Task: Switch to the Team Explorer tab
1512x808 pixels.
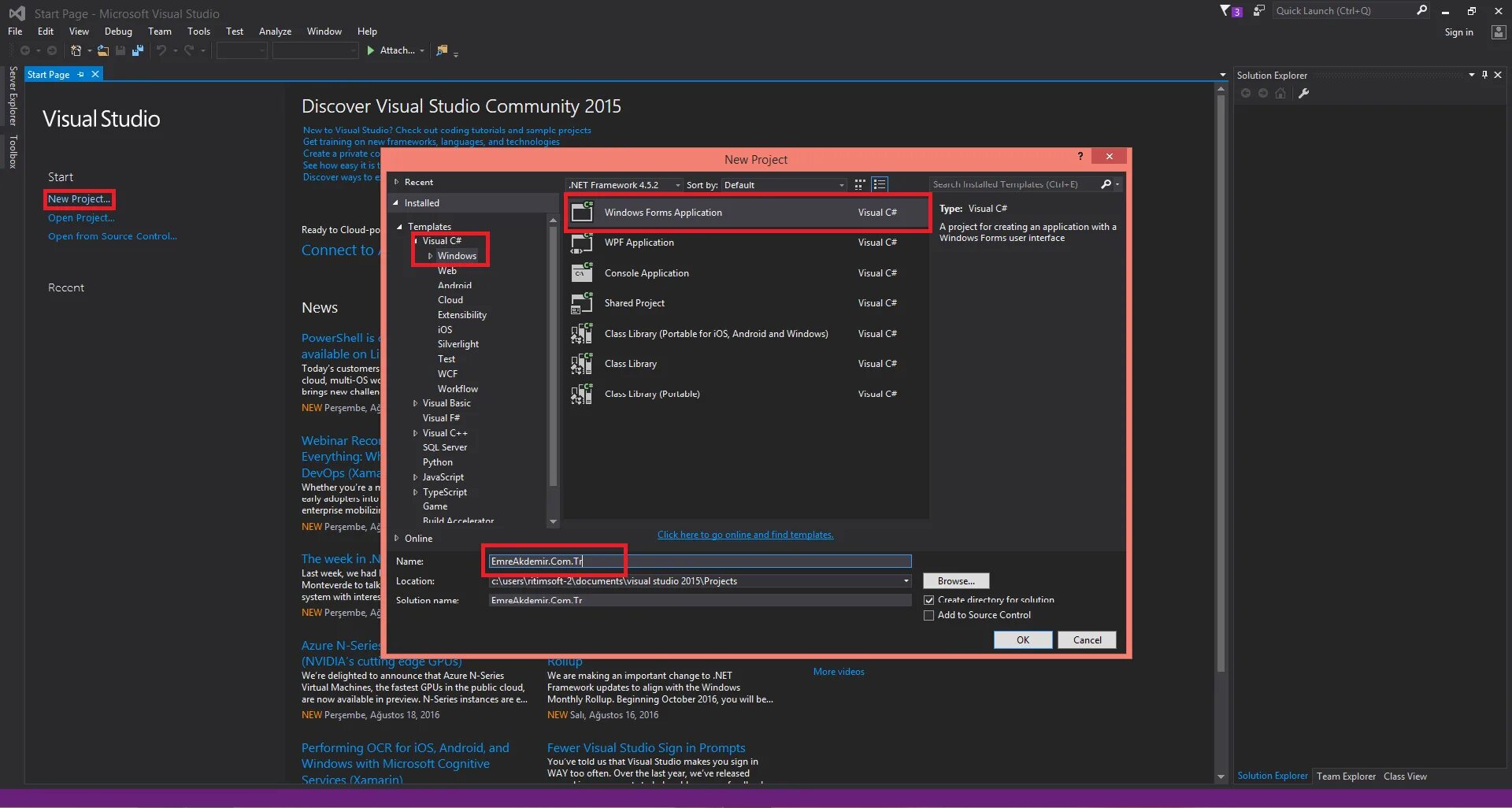Action: point(1346,776)
